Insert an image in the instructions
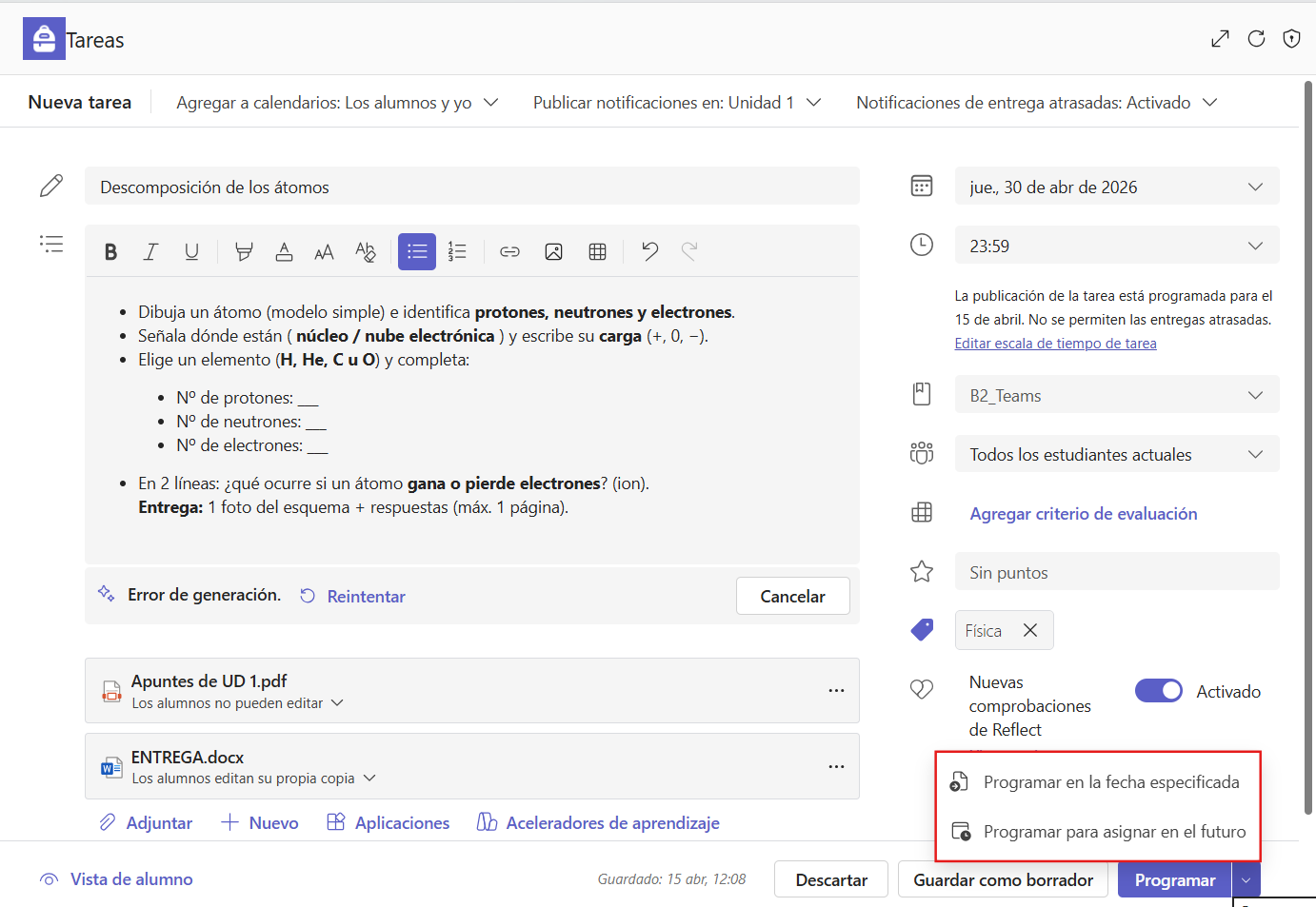 553,251
